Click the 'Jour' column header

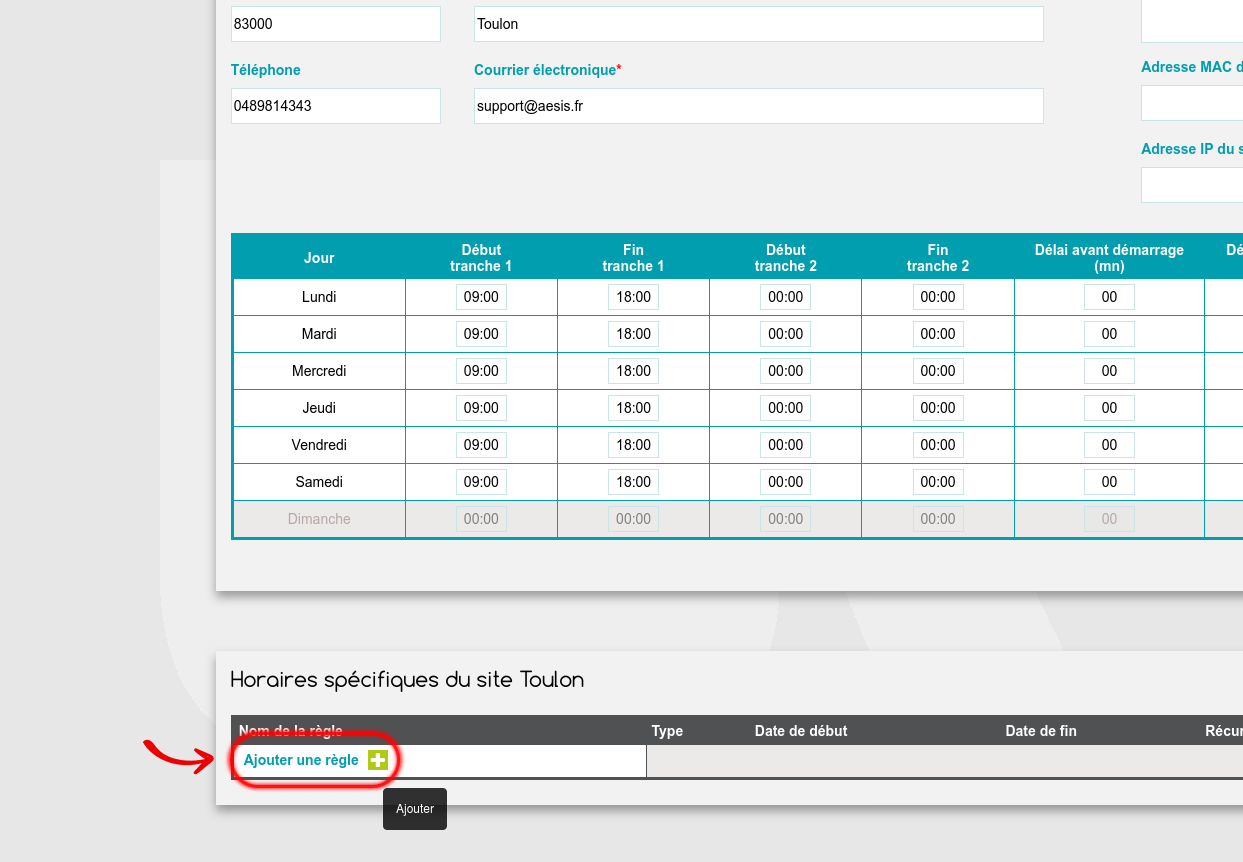point(319,258)
